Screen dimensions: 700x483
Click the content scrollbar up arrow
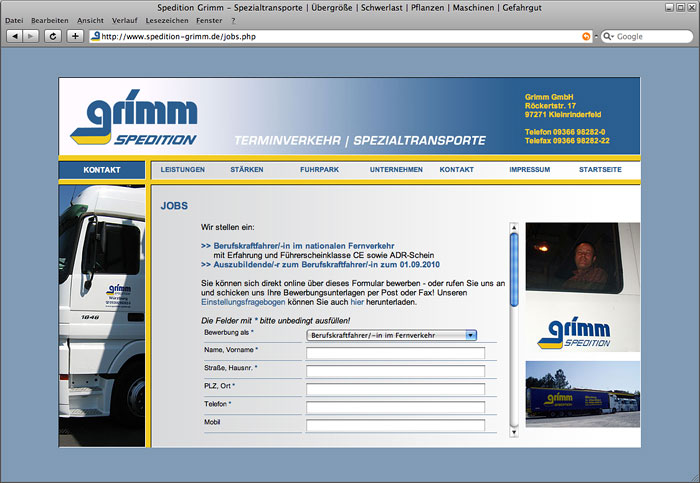pos(514,228)
